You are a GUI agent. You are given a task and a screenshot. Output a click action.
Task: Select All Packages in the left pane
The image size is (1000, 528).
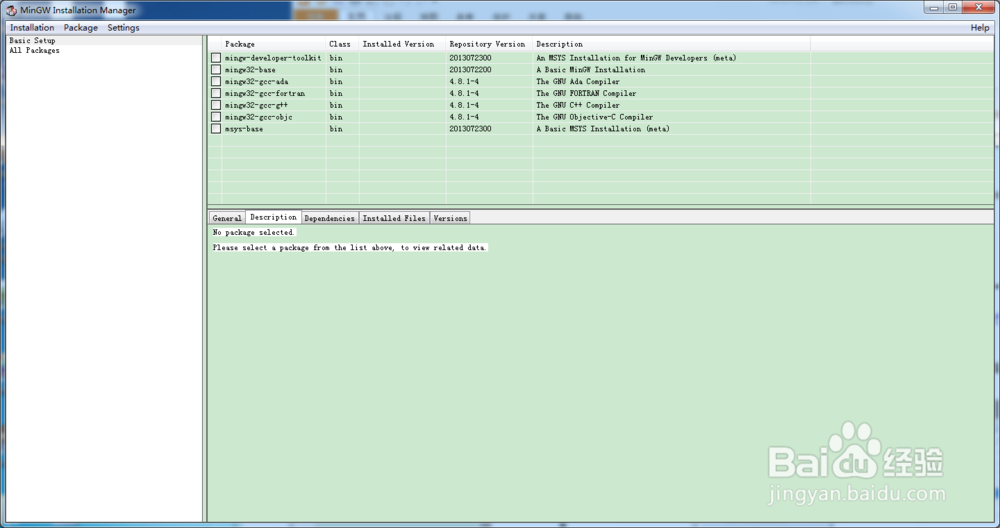[34, 50]
